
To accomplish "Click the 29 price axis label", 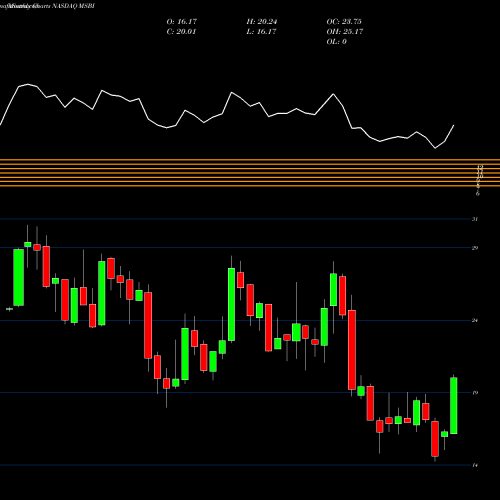I will click(x=475, y=248).
